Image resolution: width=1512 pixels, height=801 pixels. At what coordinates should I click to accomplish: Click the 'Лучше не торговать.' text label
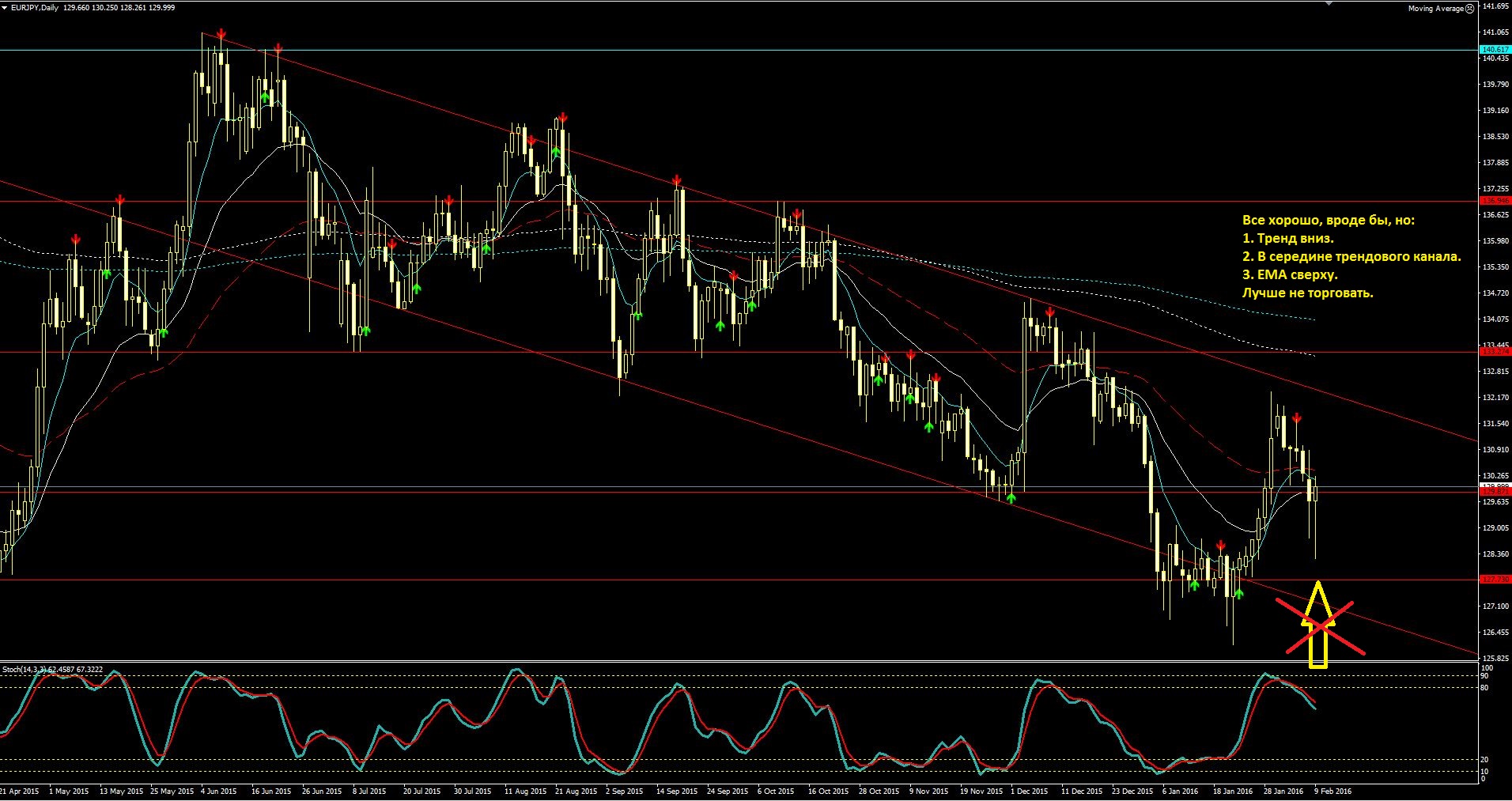[x=1307, y=293]
